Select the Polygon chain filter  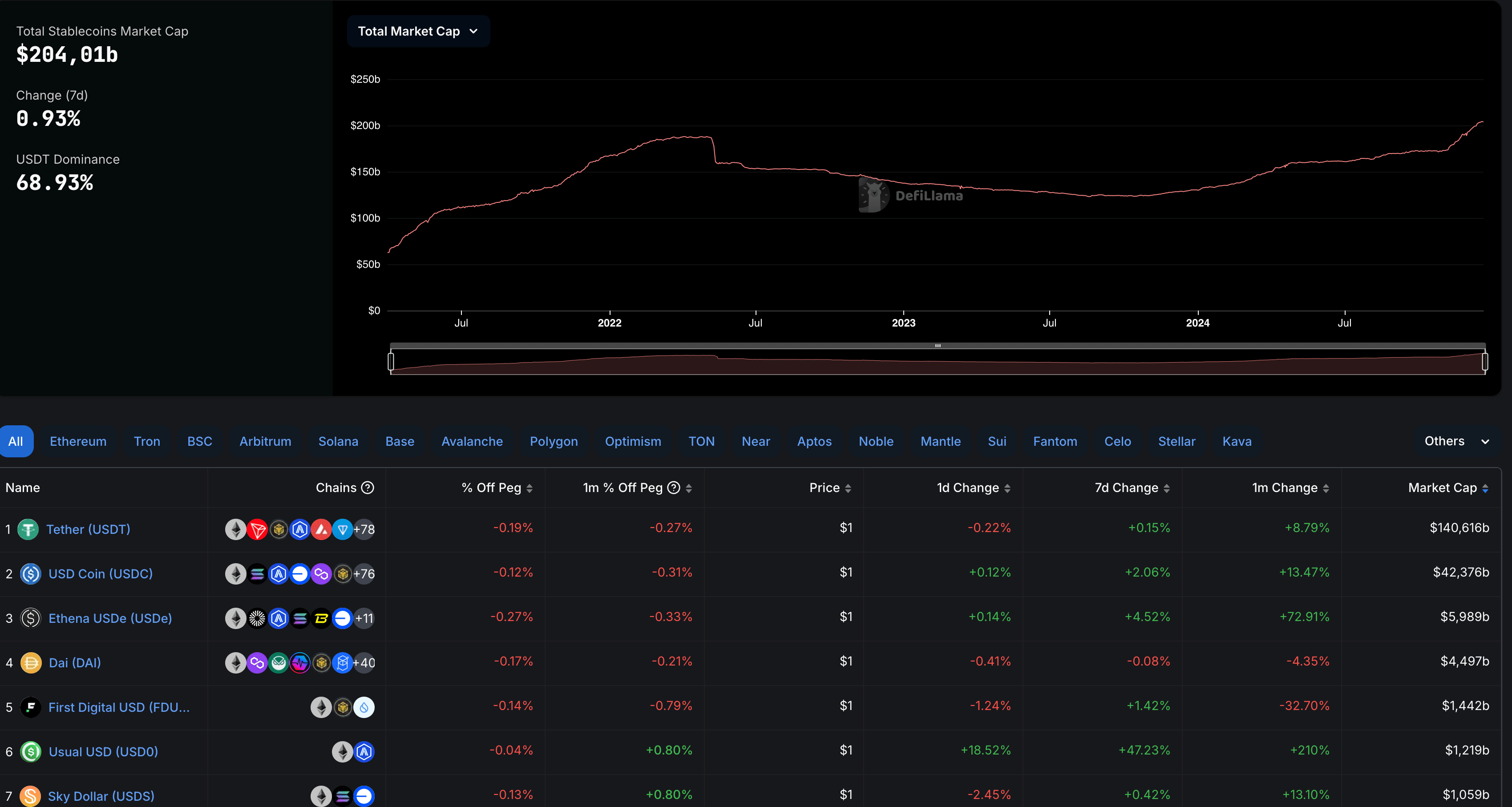tap(554, 441)
